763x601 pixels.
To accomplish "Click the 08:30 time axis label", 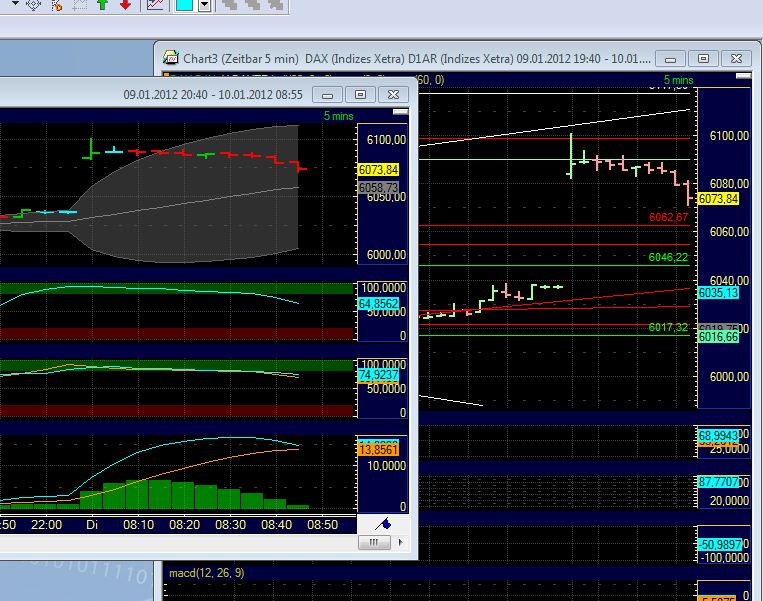I will pos(231,524).
